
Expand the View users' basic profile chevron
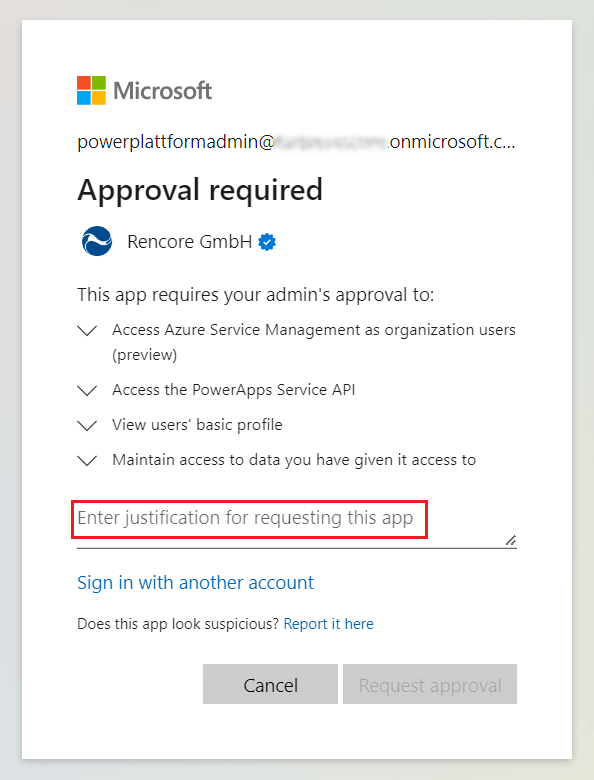(x=88, y=426)
